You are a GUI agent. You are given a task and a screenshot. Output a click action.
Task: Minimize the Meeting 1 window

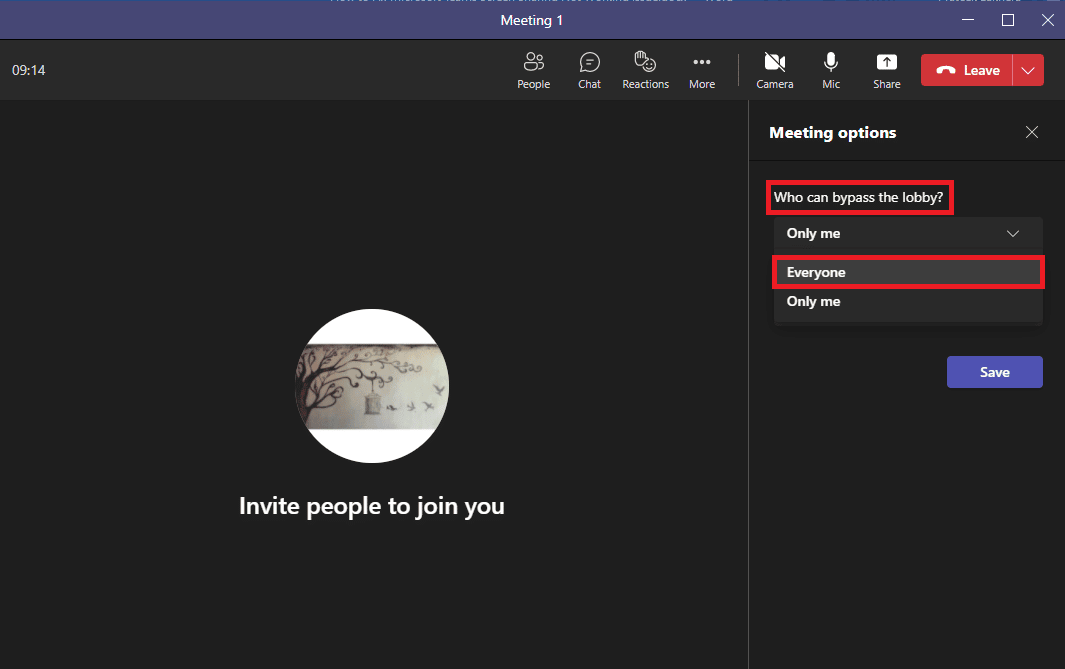pyautogui.click(x=968, y=20)
